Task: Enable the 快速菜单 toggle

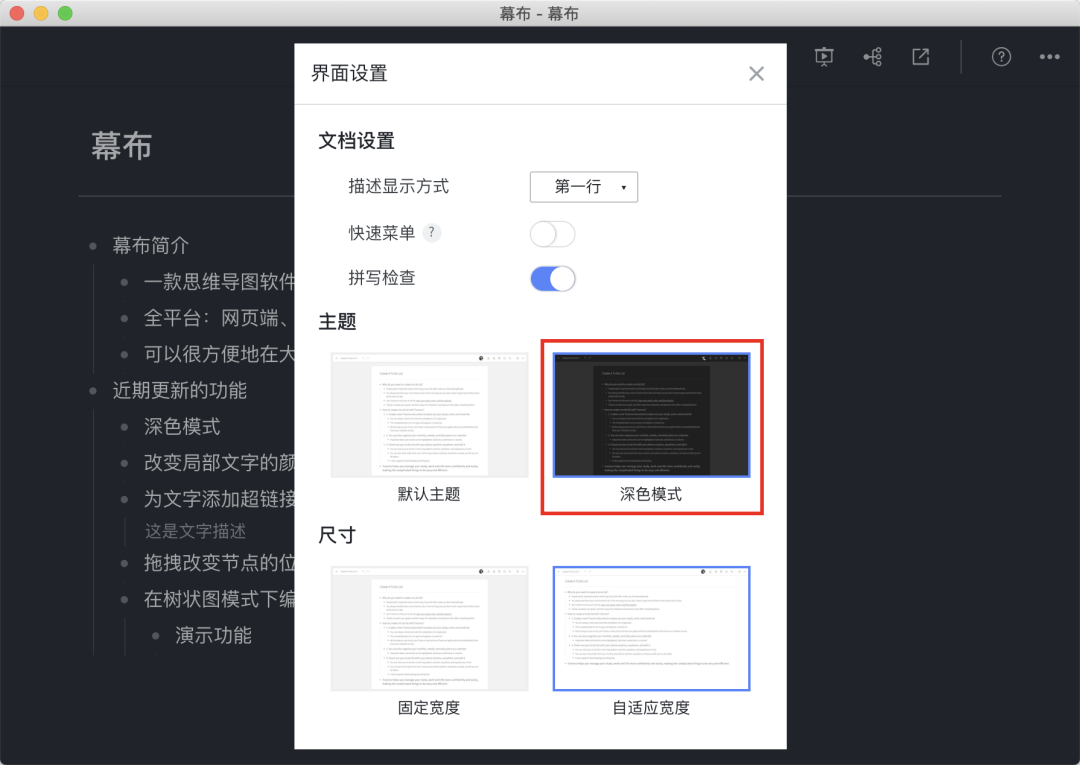Action: [x=552, y=233]
